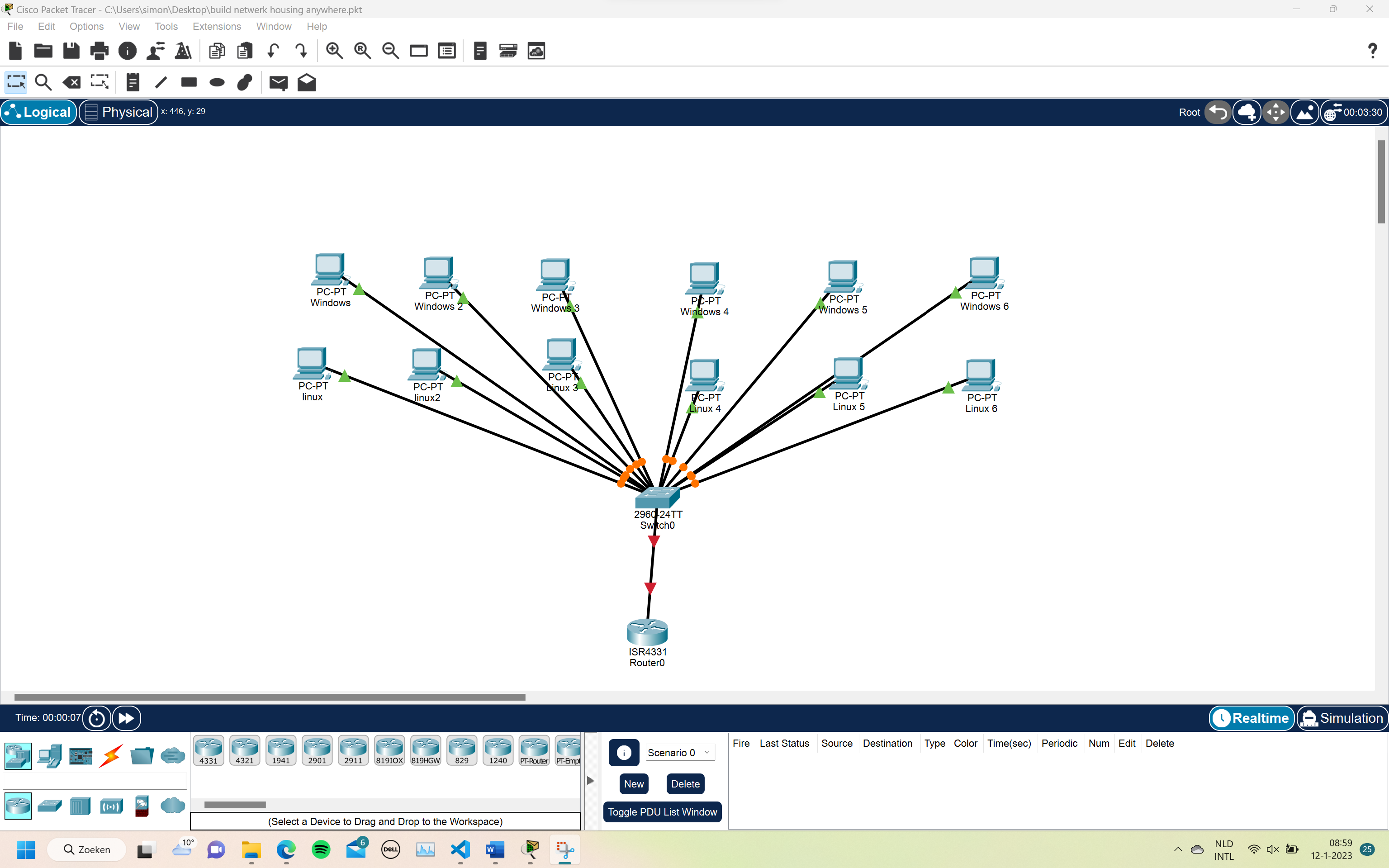Open the Scenario 0 dropdown
Image resolution: width=1389 pixels, height=868 pixels.
click(680, 753)
